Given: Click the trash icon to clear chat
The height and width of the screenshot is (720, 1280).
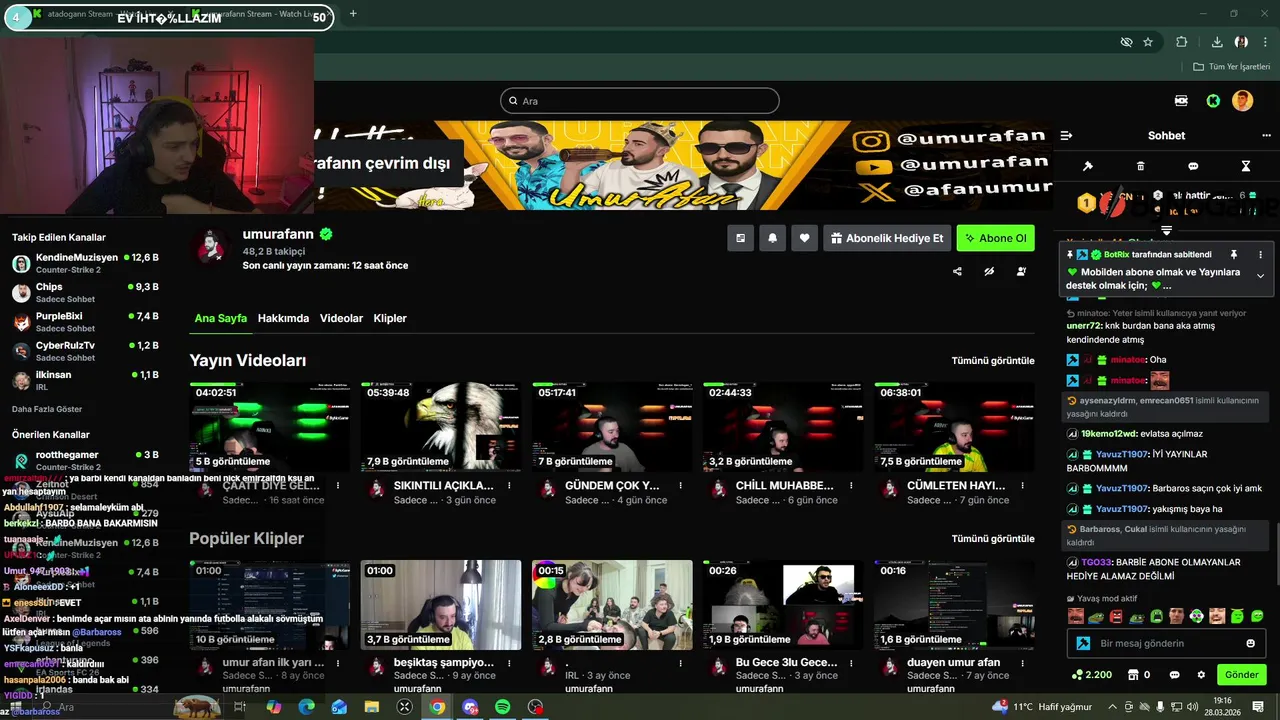Looking at the screenshot, I should pos(1141,166).
